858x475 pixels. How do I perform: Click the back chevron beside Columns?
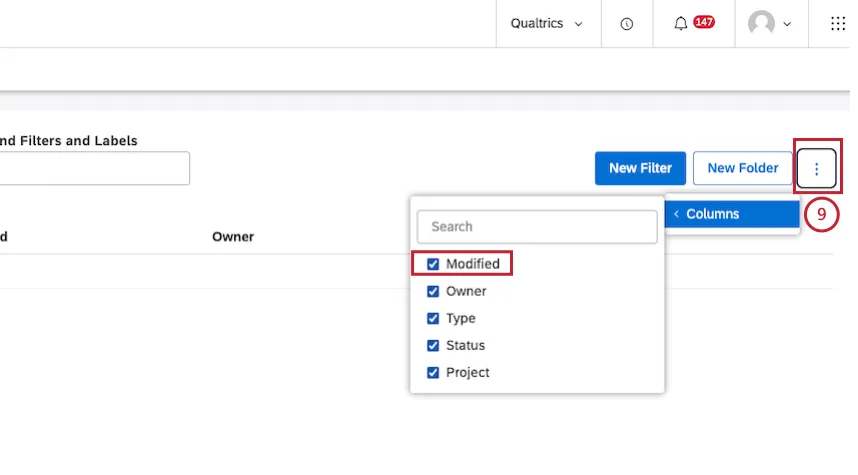(677, 214)
